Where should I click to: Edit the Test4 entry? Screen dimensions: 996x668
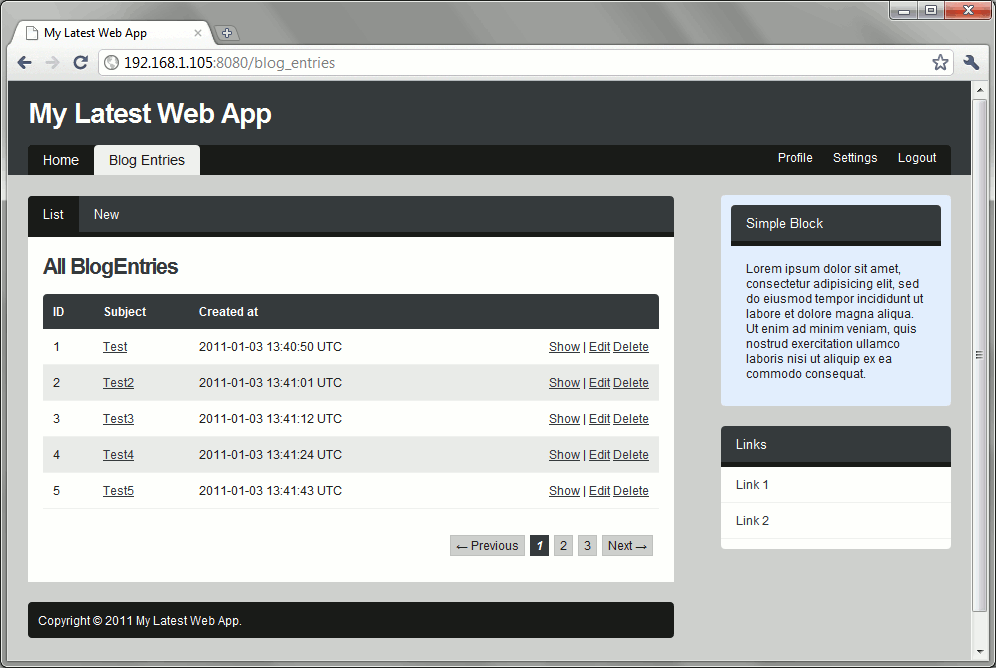click(599, 455)
